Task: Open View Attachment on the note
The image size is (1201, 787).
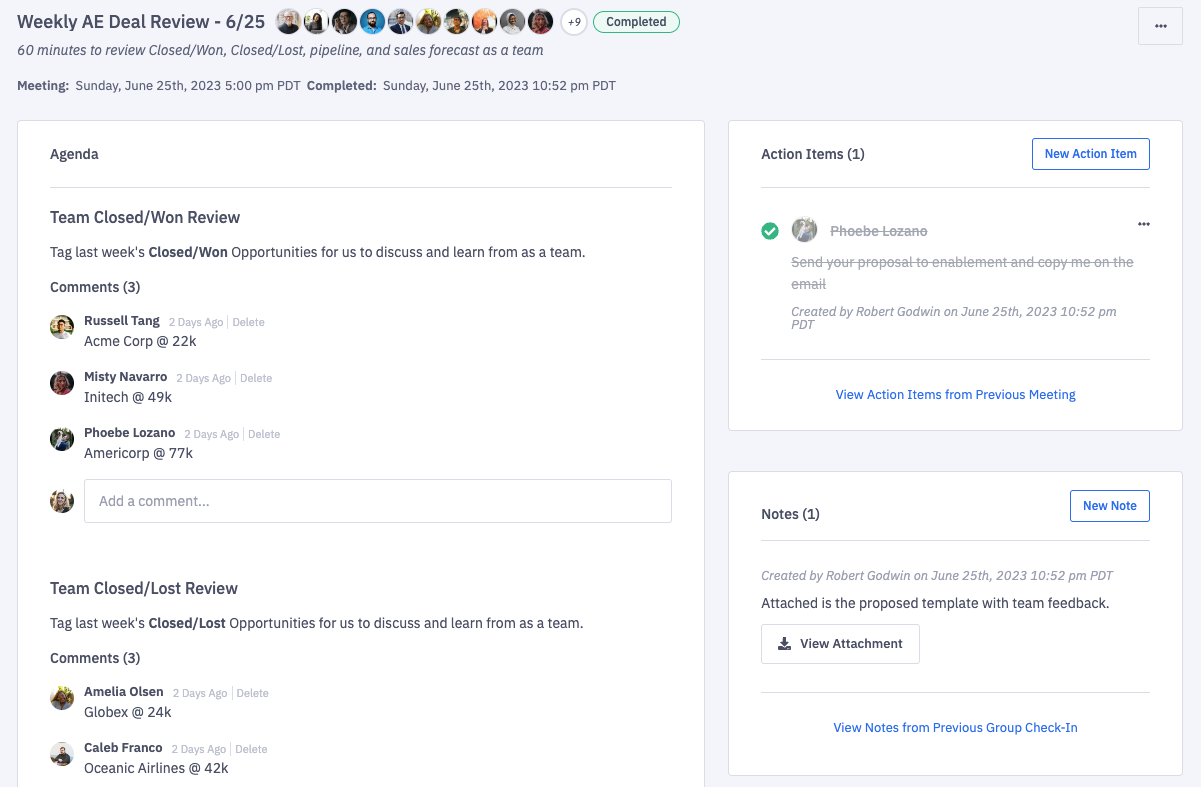Action: point(840,643)
